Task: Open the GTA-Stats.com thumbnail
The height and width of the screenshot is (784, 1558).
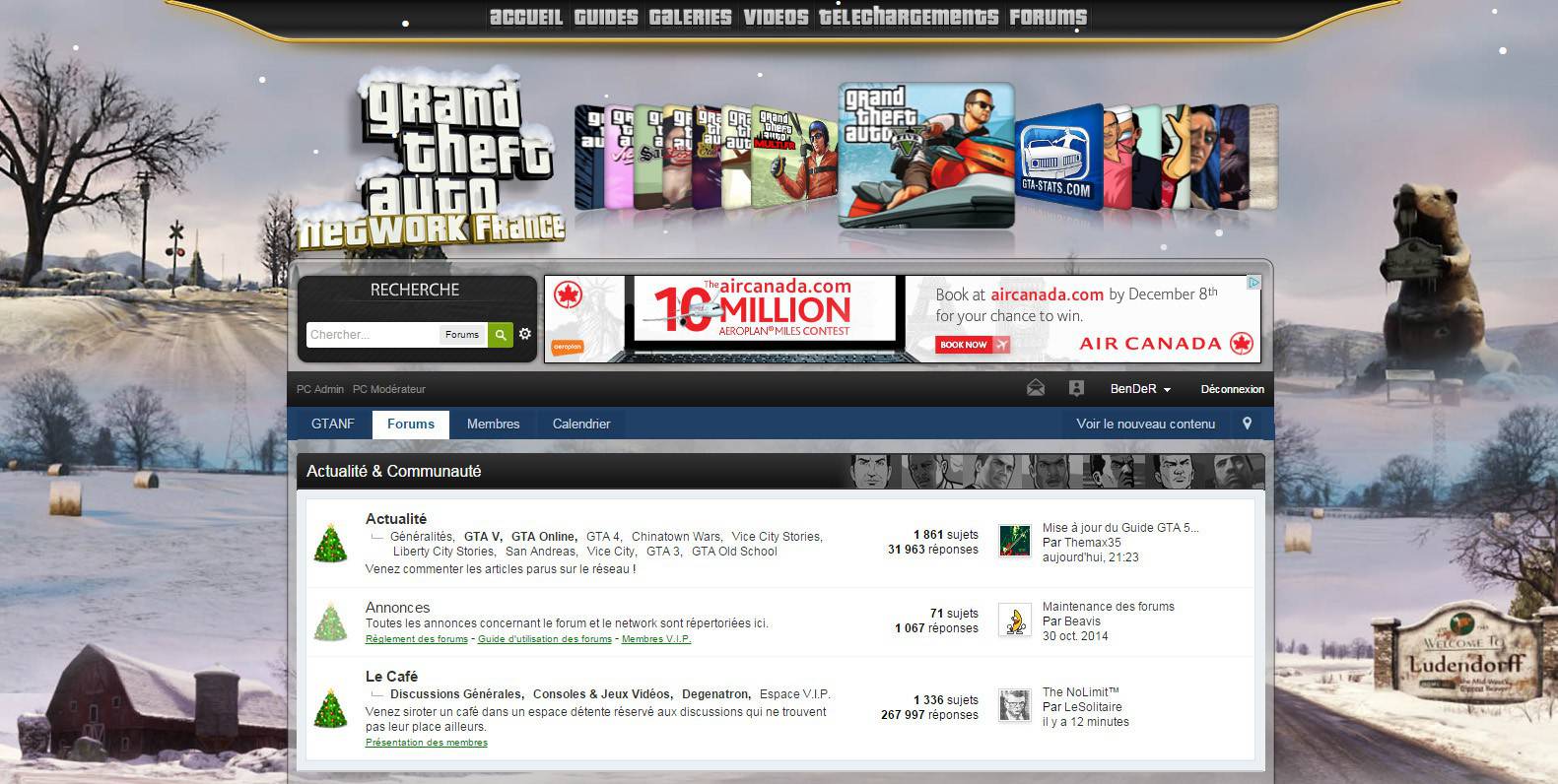Action: click(1056, 158)
